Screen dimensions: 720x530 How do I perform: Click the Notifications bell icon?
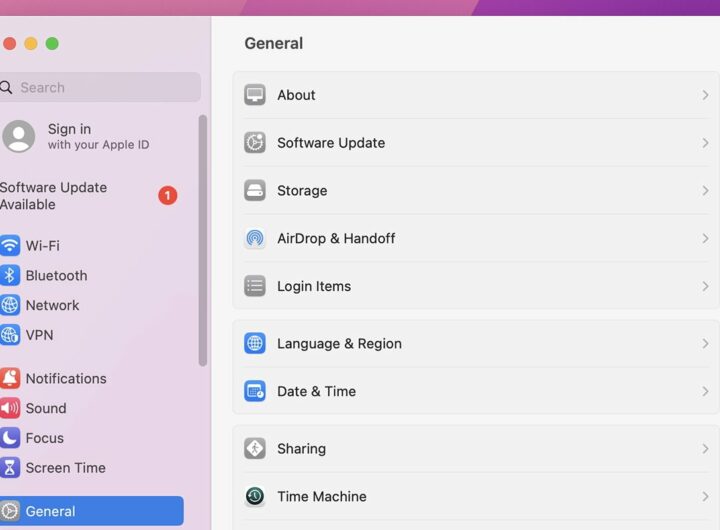(x=10, y=378)
